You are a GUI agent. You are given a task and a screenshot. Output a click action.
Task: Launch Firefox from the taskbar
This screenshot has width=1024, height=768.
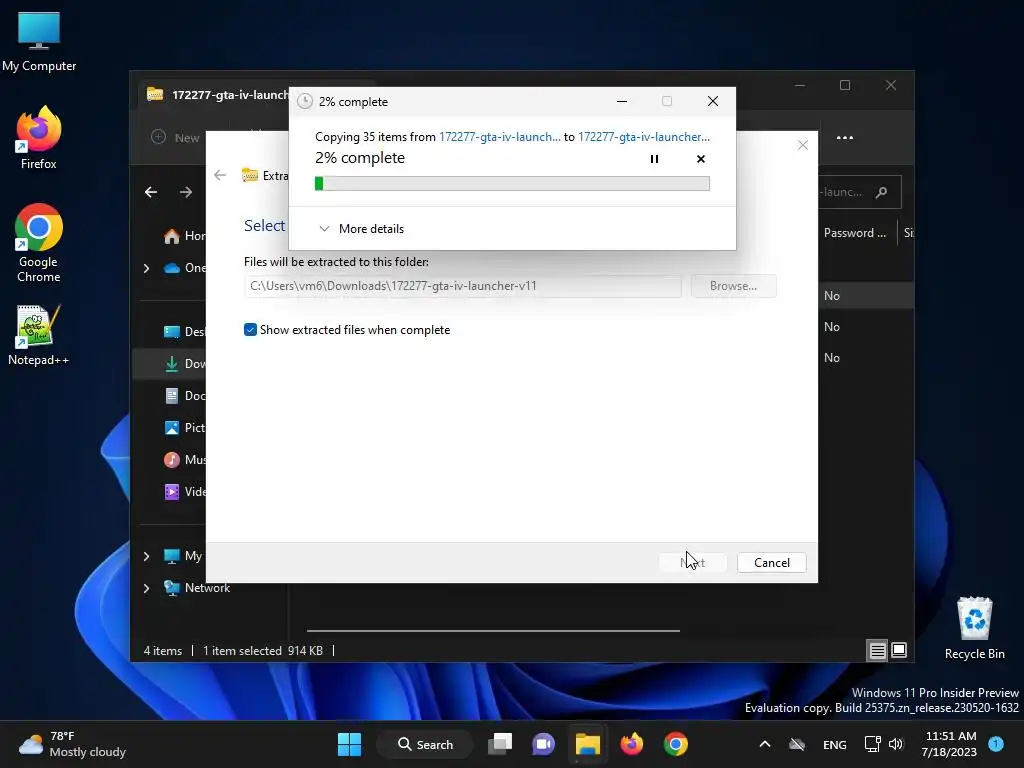coord(632,744)
